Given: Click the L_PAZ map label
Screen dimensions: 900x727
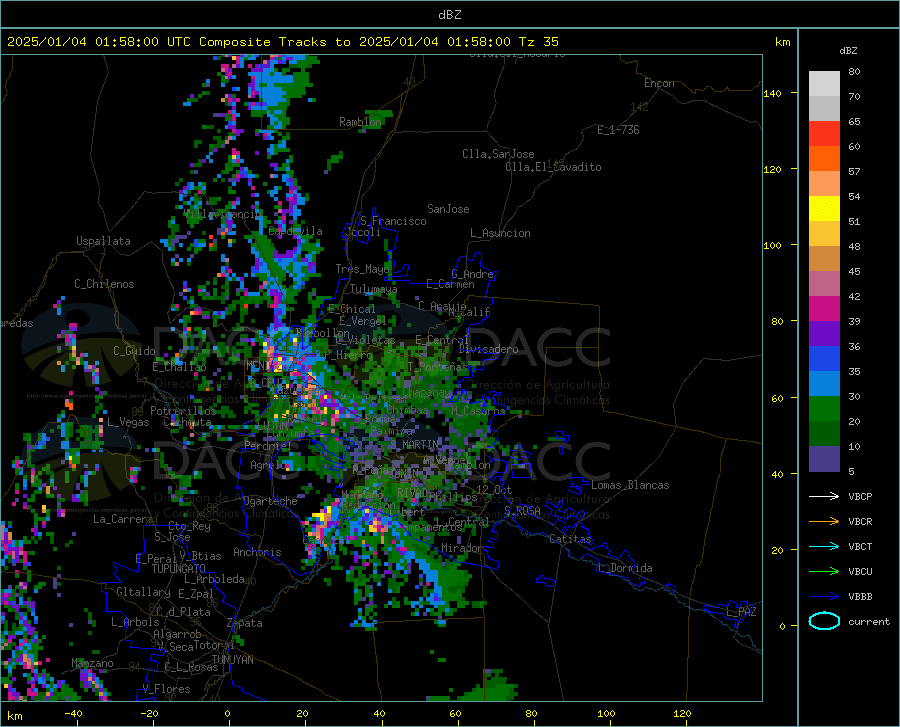Looking at the screenshot, I should tap(741, 612).
